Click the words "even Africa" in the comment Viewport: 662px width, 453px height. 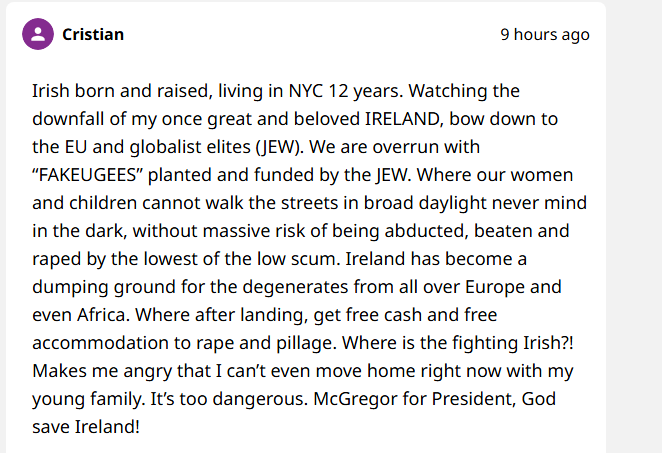coord(81,315)
